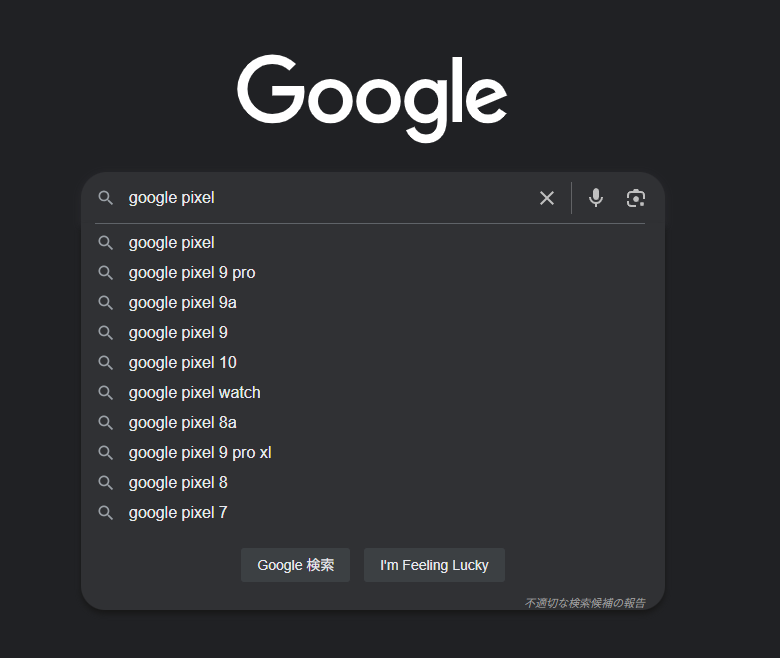Image resolution: width=780 pixels, height=658 pixels.
Task: Click magnifier icon beside google pixel 7
Action: coord(105,512)
